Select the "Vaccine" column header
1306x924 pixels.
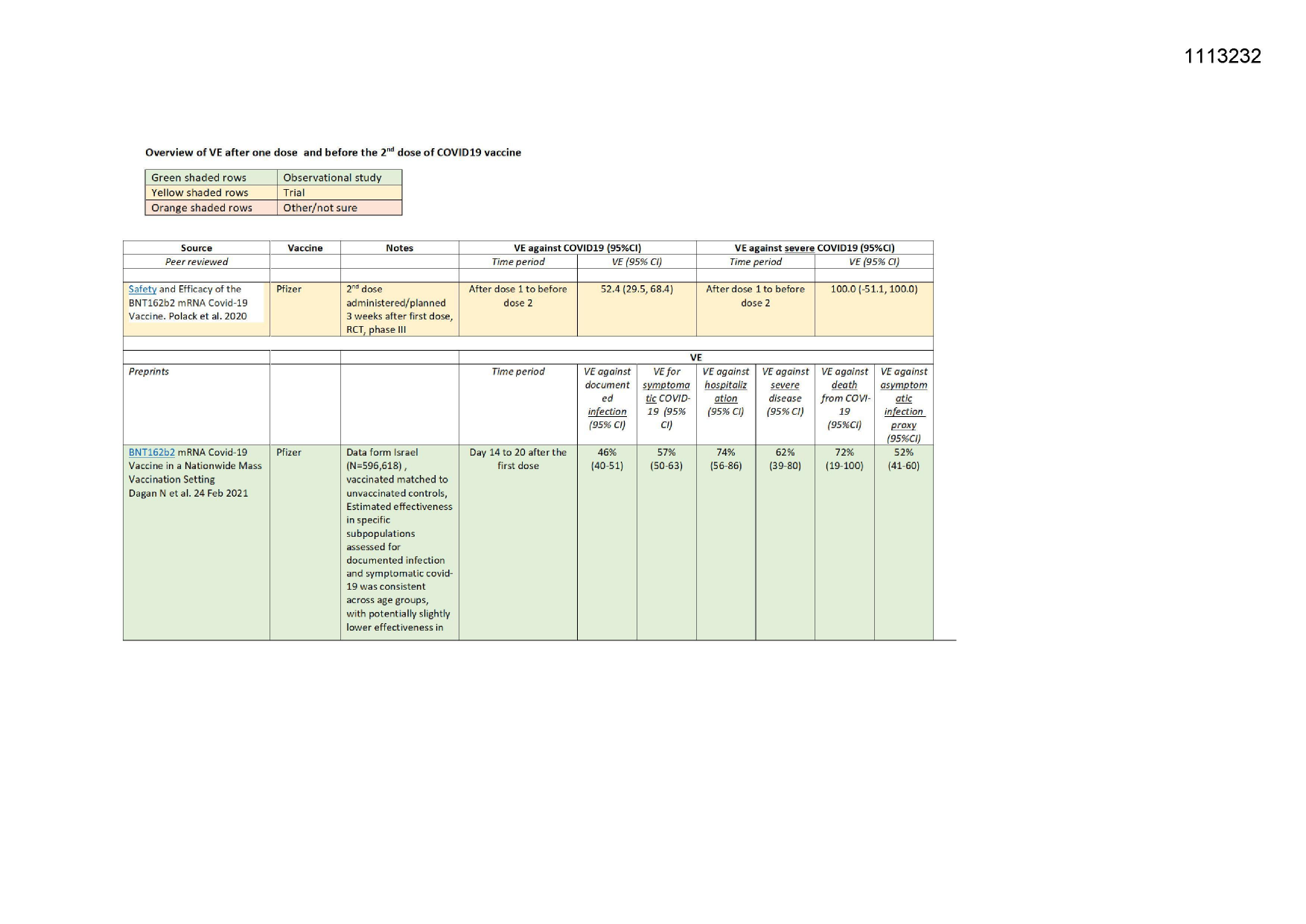305,248
